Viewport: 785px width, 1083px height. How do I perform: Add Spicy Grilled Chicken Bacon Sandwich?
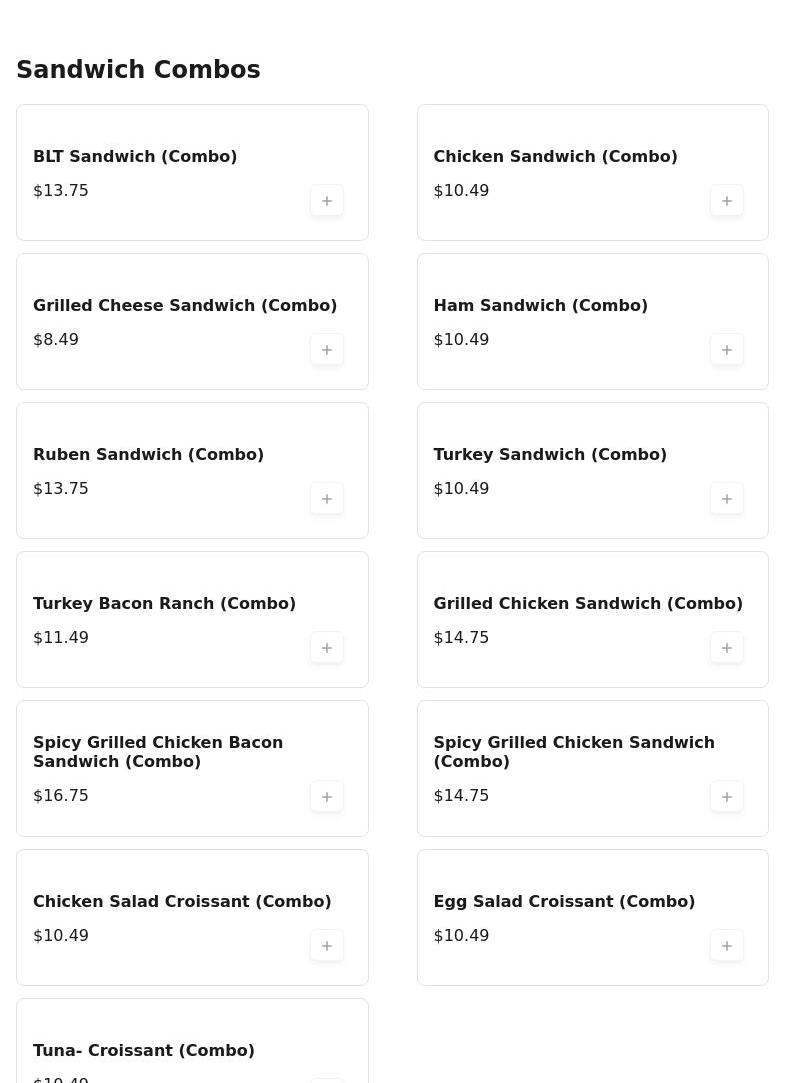tap(327, 797)
